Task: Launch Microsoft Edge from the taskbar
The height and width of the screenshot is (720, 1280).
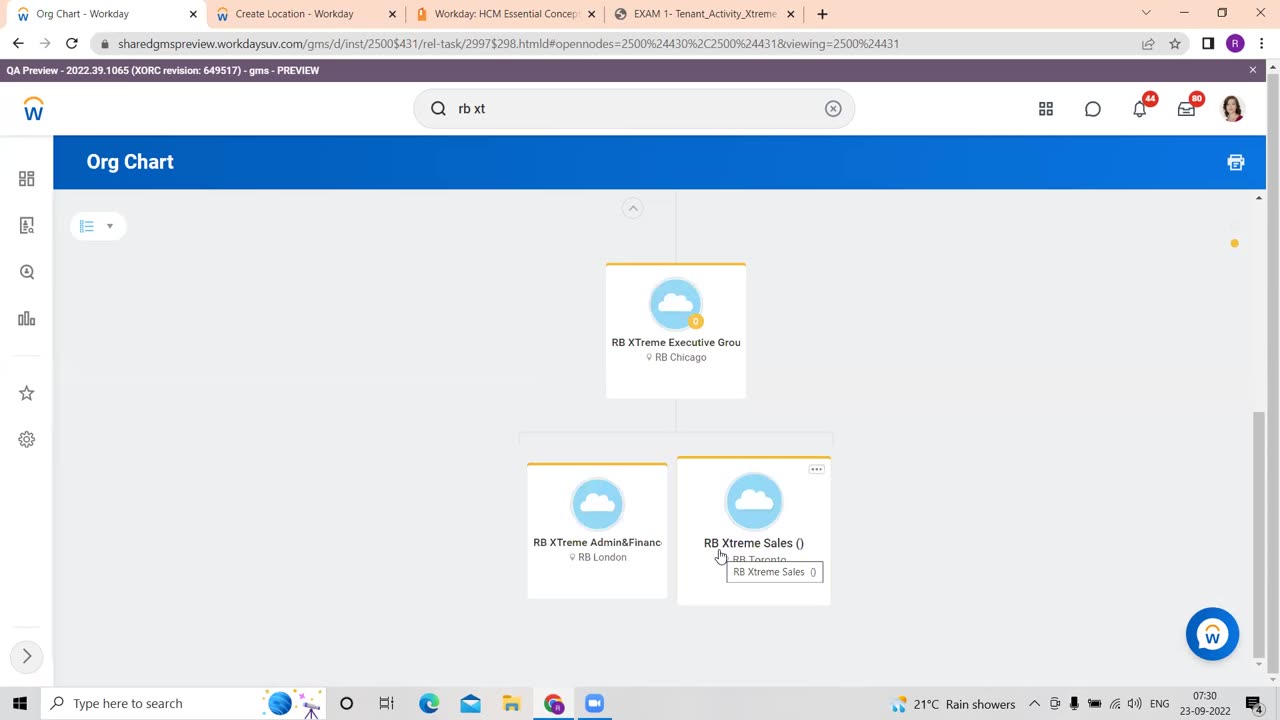Action: point(429,703)
